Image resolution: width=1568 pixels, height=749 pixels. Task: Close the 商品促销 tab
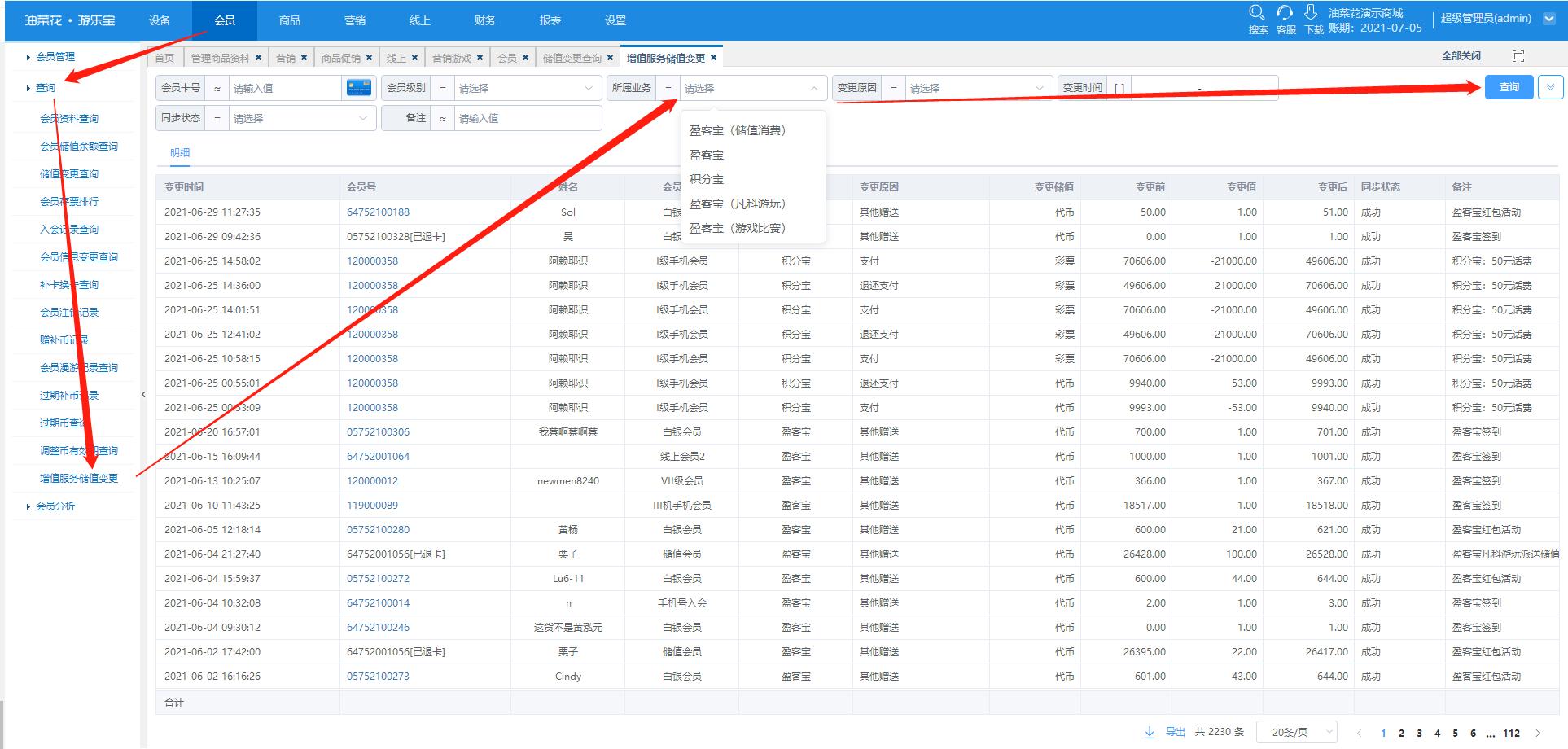click(369, 58)
